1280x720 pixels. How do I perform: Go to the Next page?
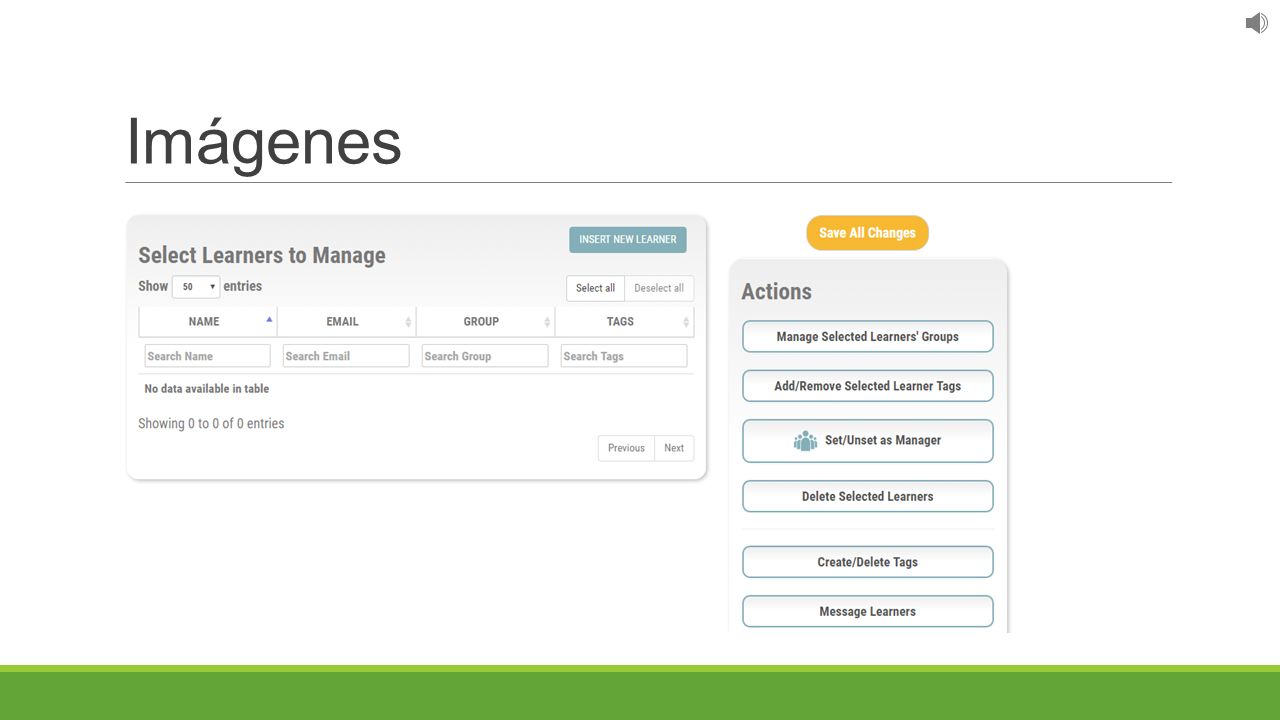674,448
